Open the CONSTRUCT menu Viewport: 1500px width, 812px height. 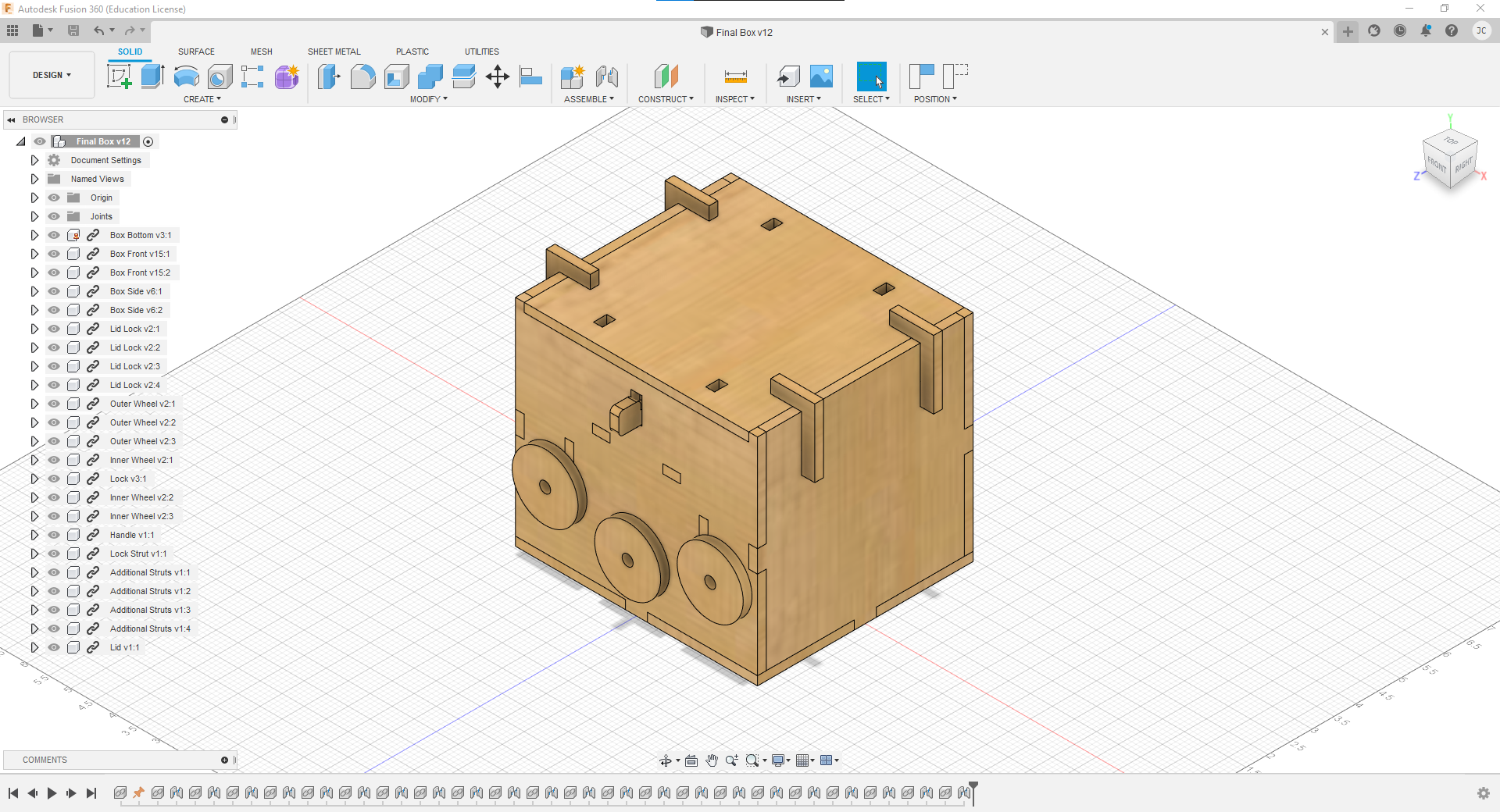pyautogui.click(x=666, y=99)
